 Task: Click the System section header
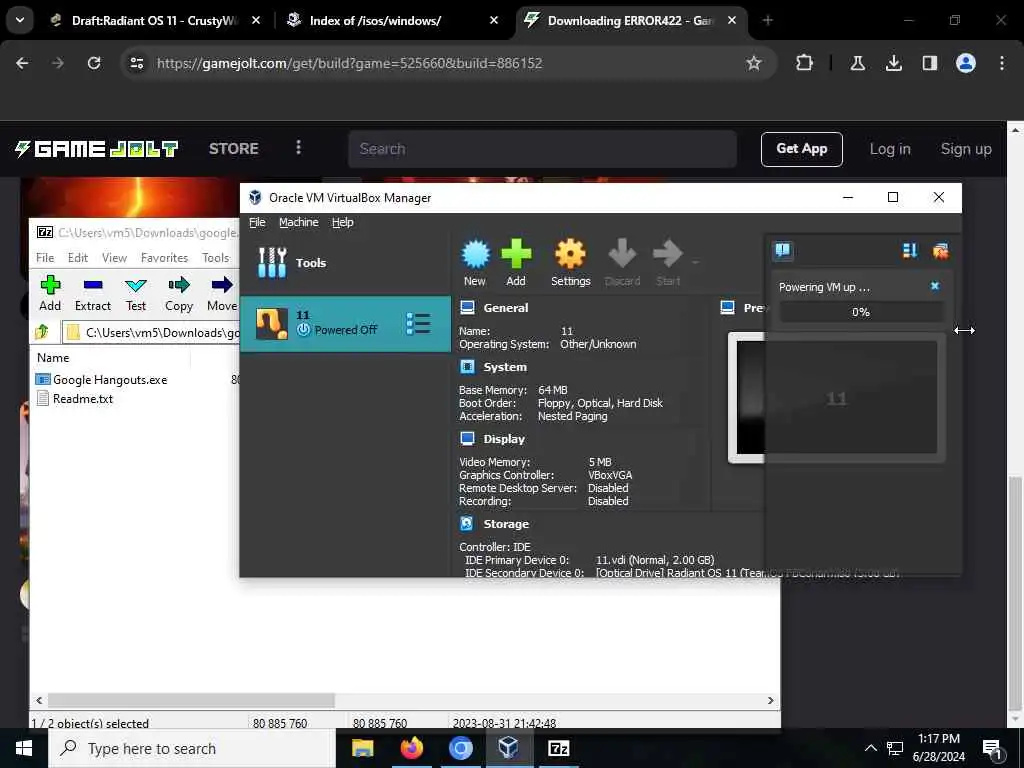(505, 367)
